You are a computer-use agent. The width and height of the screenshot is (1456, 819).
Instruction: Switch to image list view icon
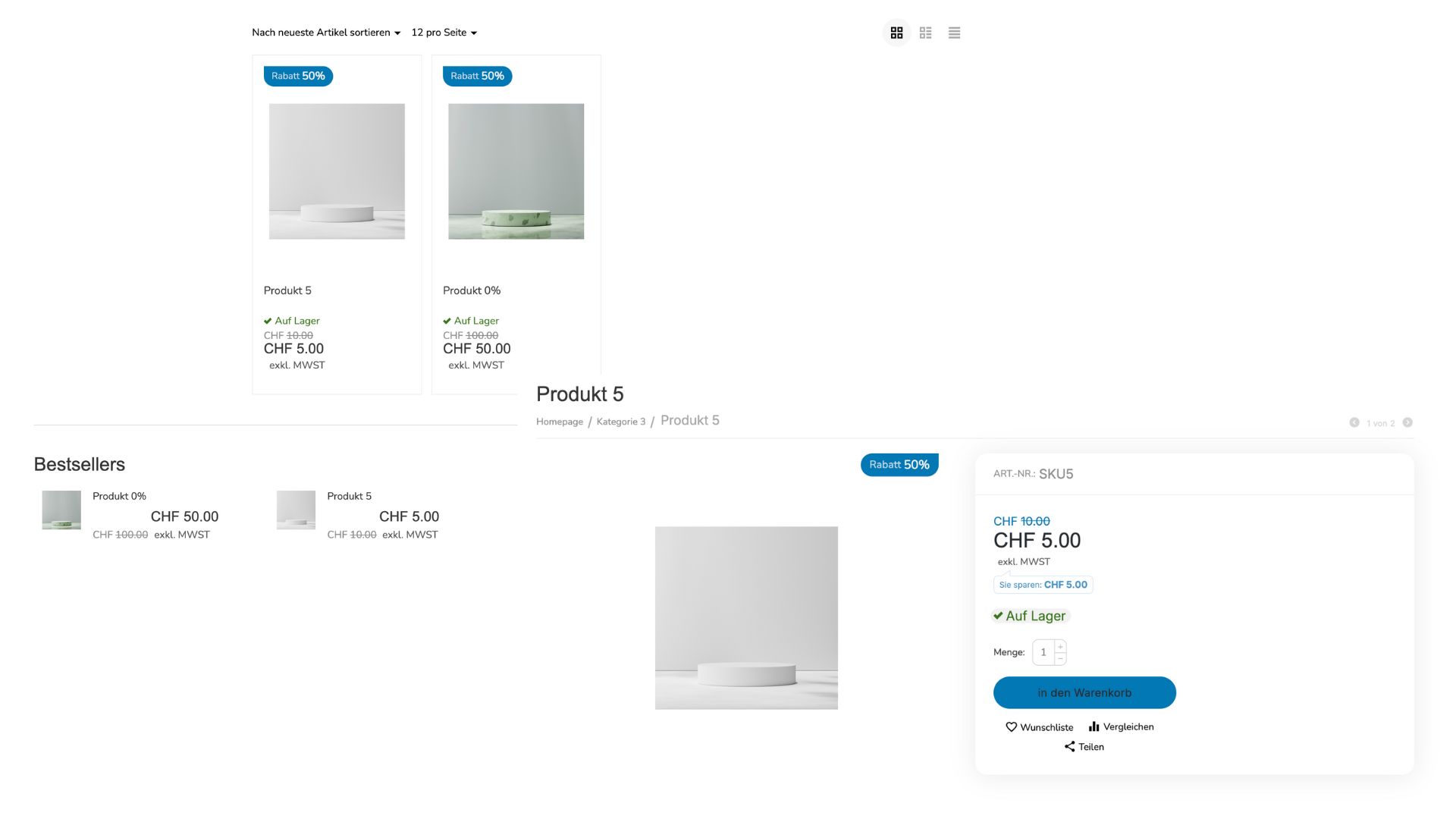point(925,33)
